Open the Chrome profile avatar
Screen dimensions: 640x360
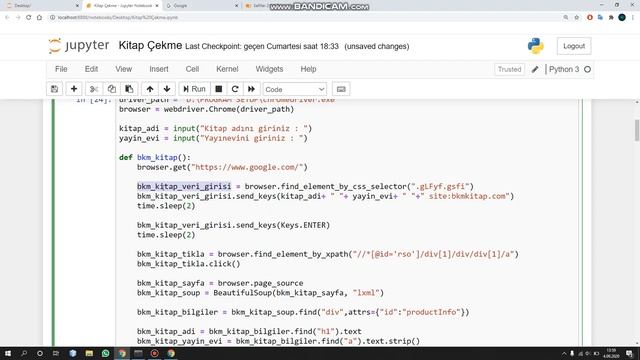pos(622,18)
